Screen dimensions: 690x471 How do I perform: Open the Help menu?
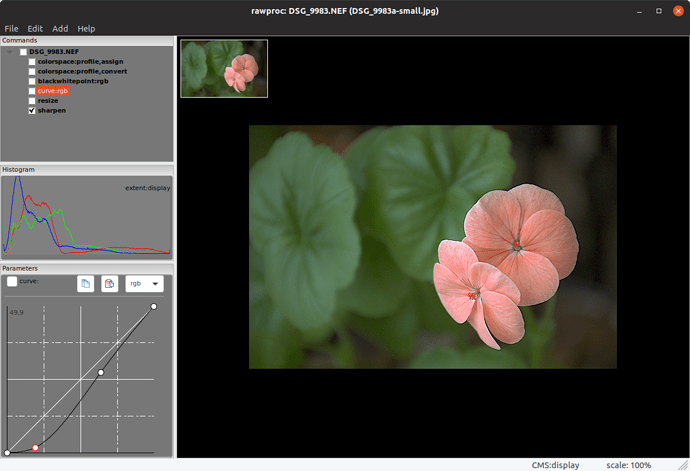click(x=87, y=28)
